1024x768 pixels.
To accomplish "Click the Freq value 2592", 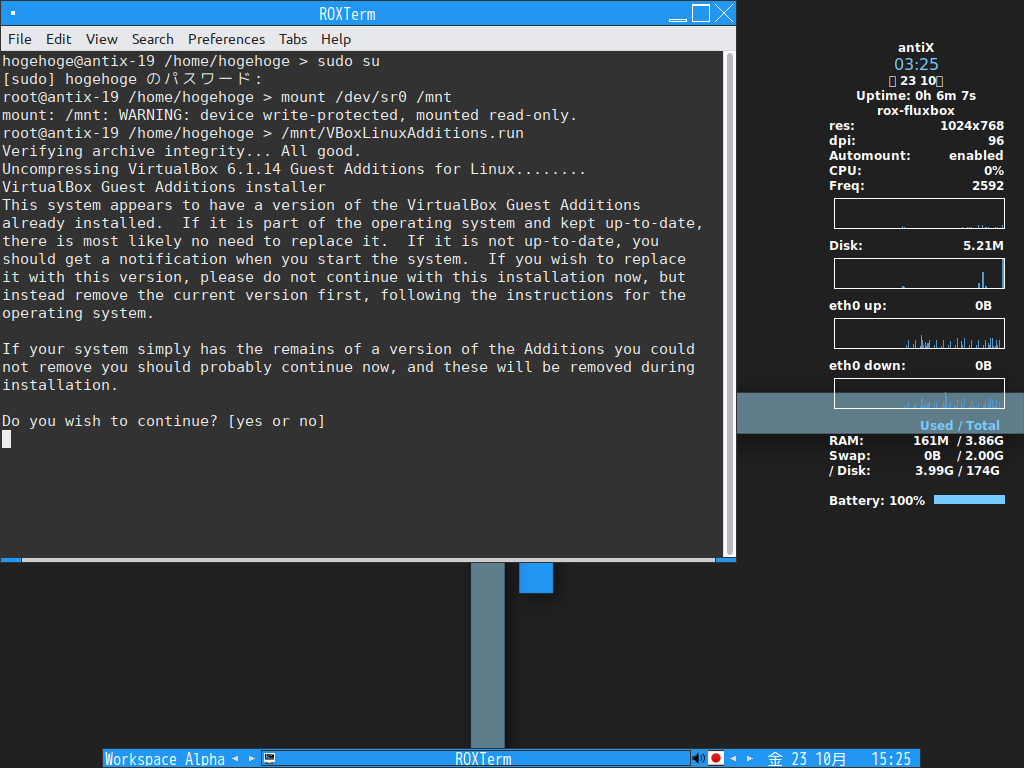I will tap(987, 185).
